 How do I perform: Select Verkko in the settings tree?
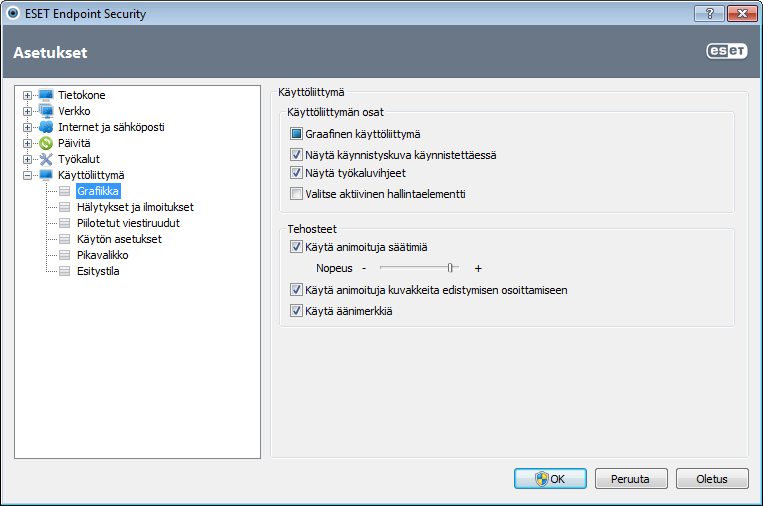pyautogui.click(x=74, y=111)
